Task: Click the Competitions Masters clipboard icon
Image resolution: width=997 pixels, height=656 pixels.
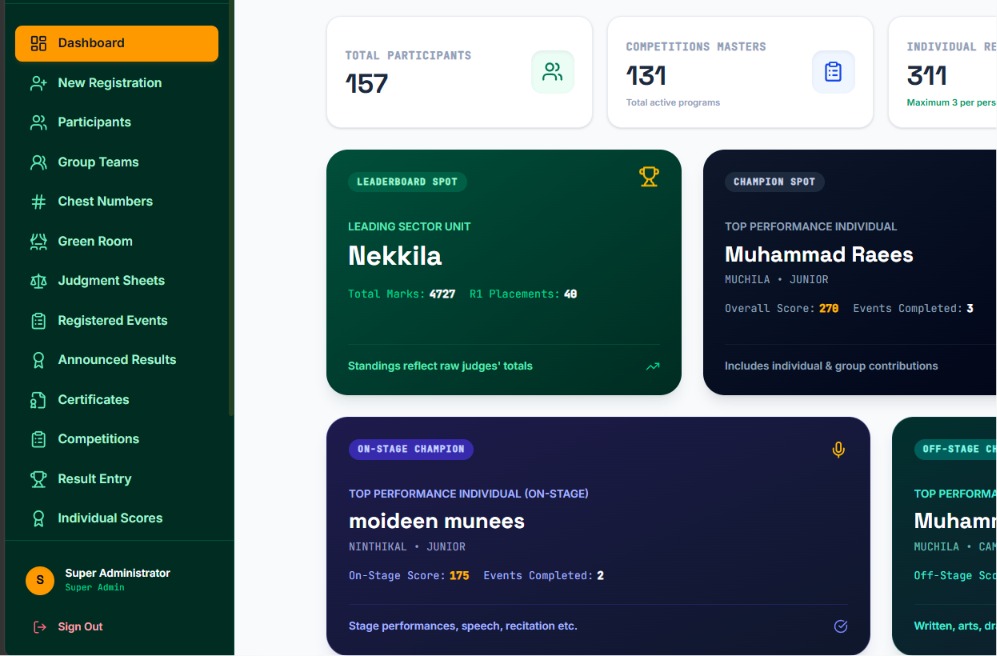Action: coord(833,72)
